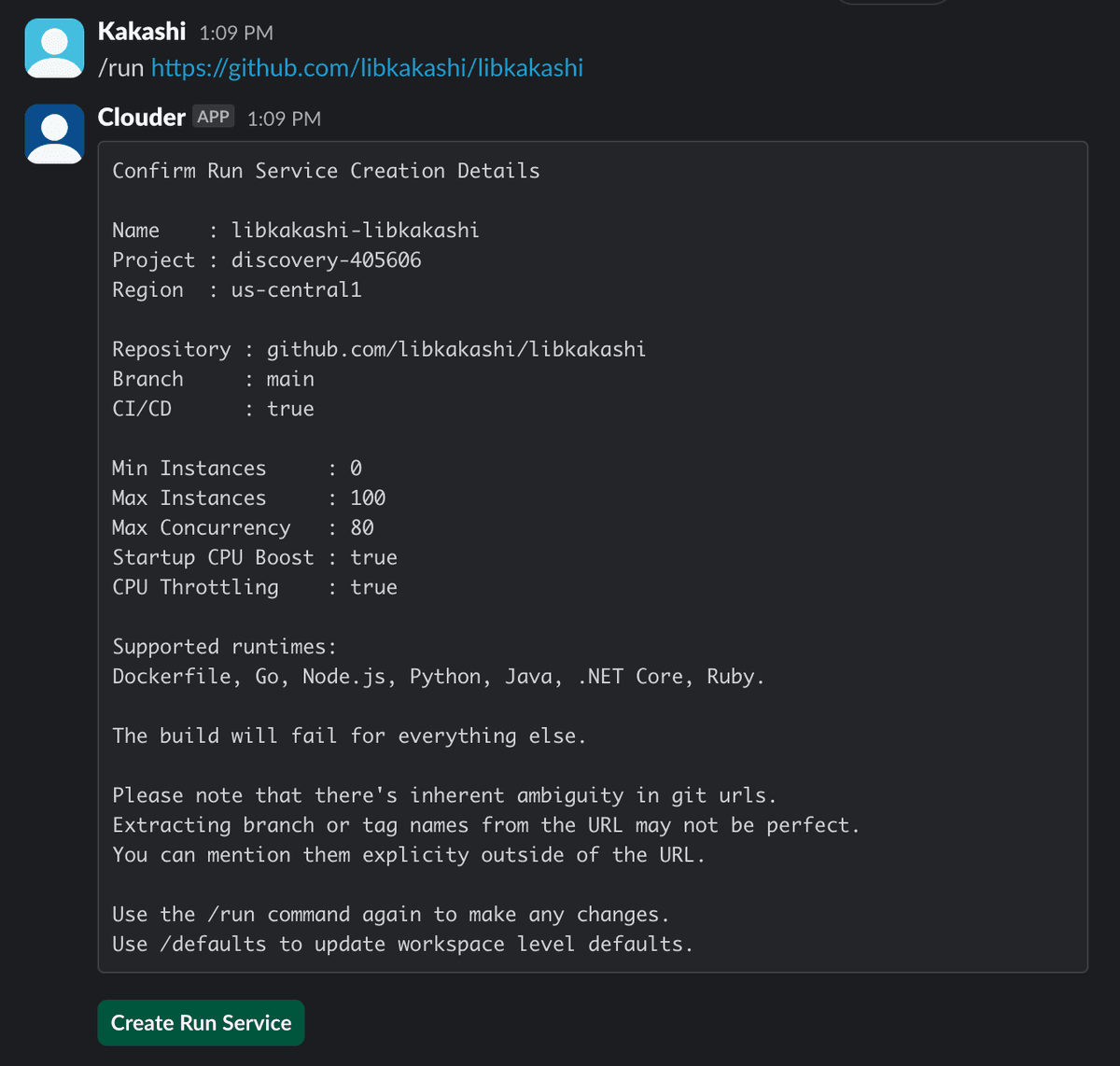The height and width of the screenshot is (1066, 1120).
Task: Click the "You can mention them explicity" line
Action: pyautogui.click(x=409, y=855)
